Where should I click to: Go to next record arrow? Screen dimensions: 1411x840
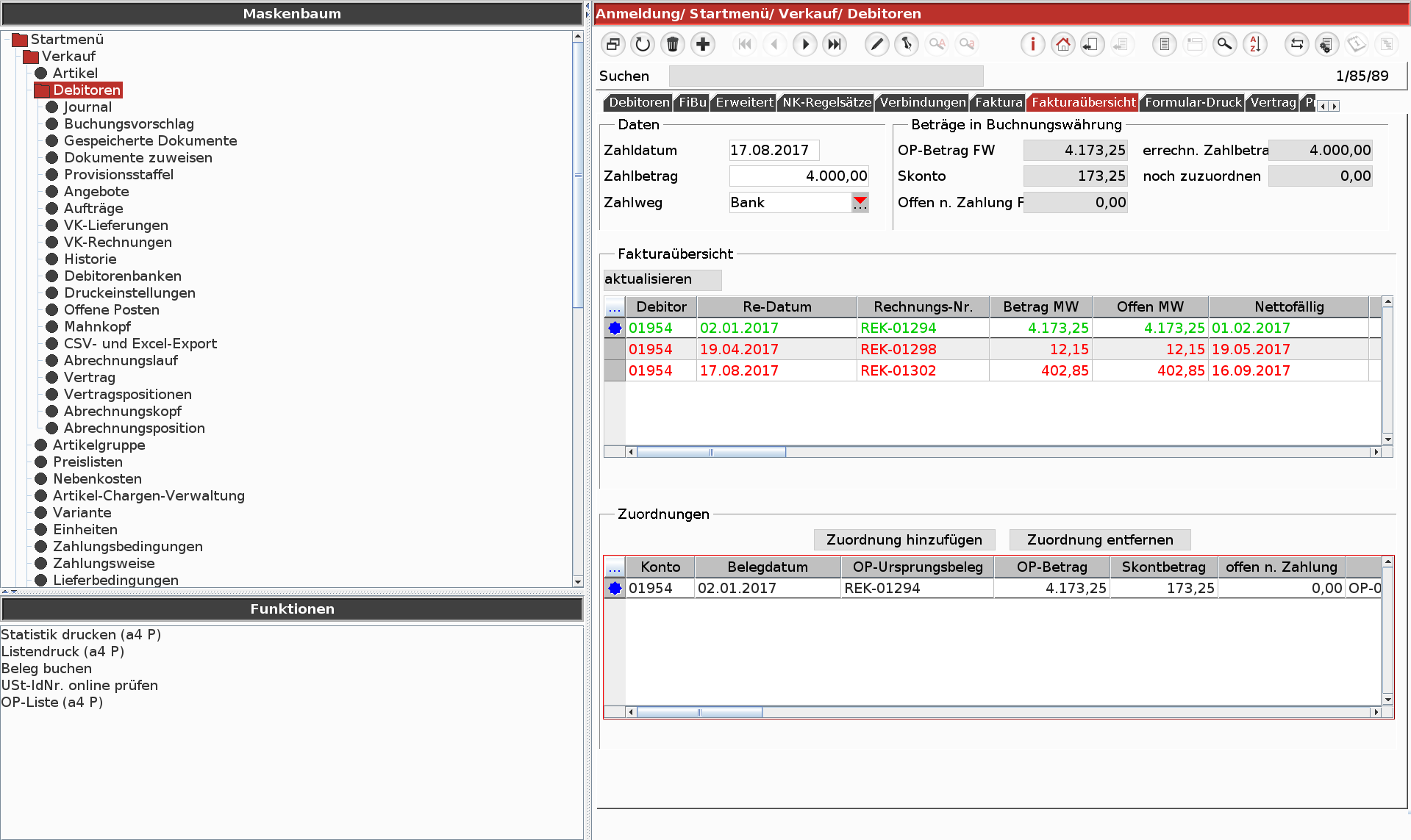(805, 45)
